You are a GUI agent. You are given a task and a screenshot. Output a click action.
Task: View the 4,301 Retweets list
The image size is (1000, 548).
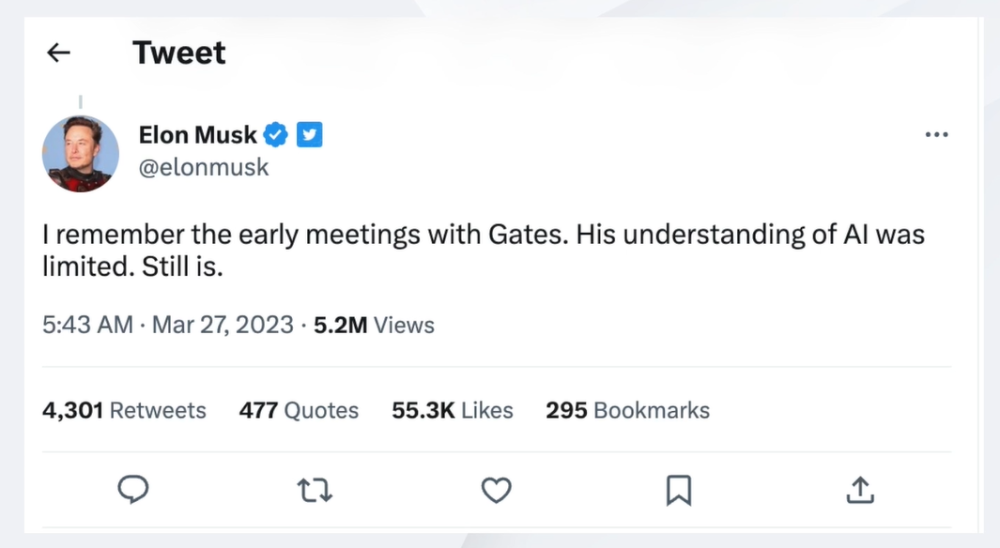124,410
